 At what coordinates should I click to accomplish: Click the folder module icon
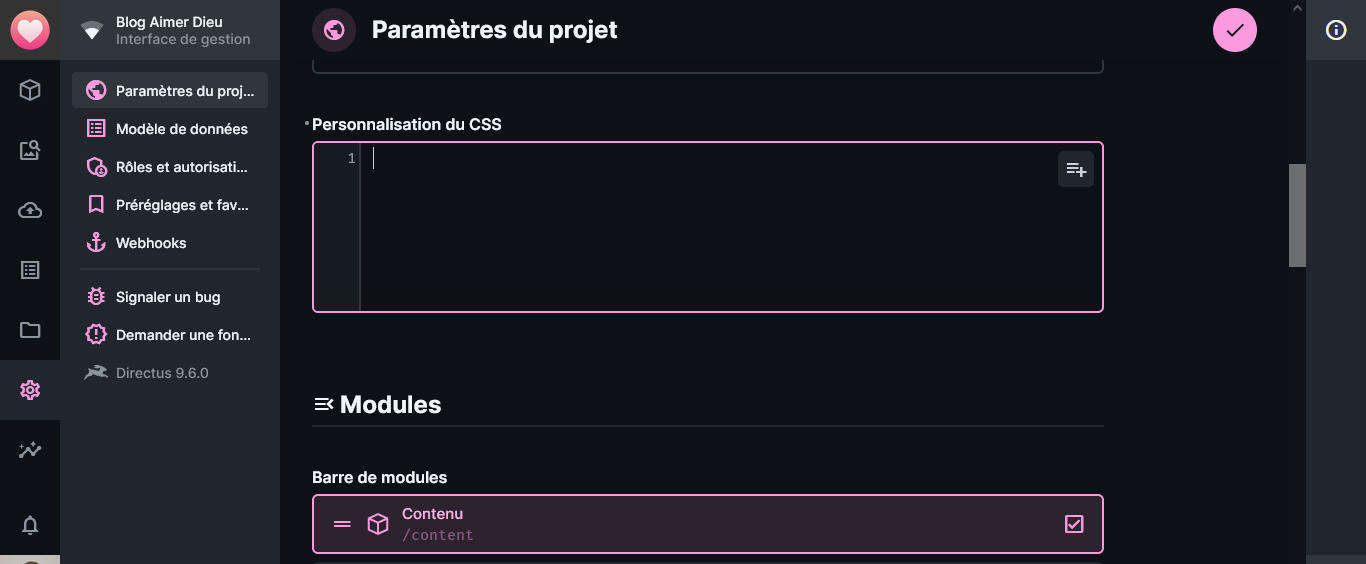[x=30, y=330]
